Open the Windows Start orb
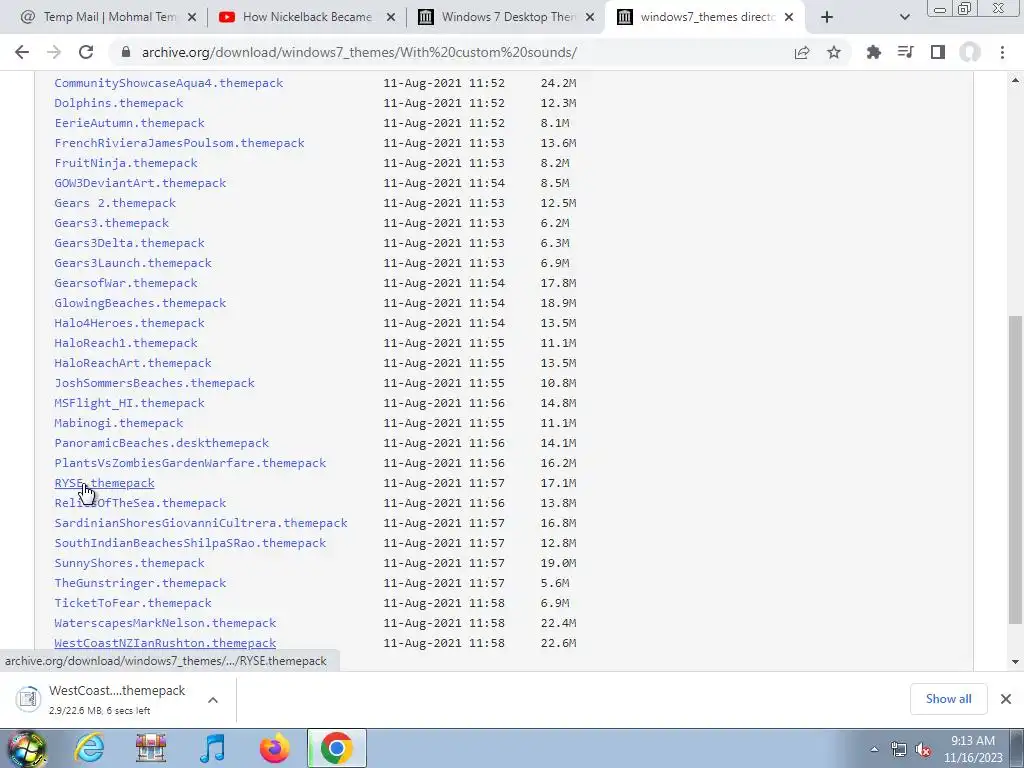Image resolution: width=1024 pixels, height=768 pixels. 26,748
